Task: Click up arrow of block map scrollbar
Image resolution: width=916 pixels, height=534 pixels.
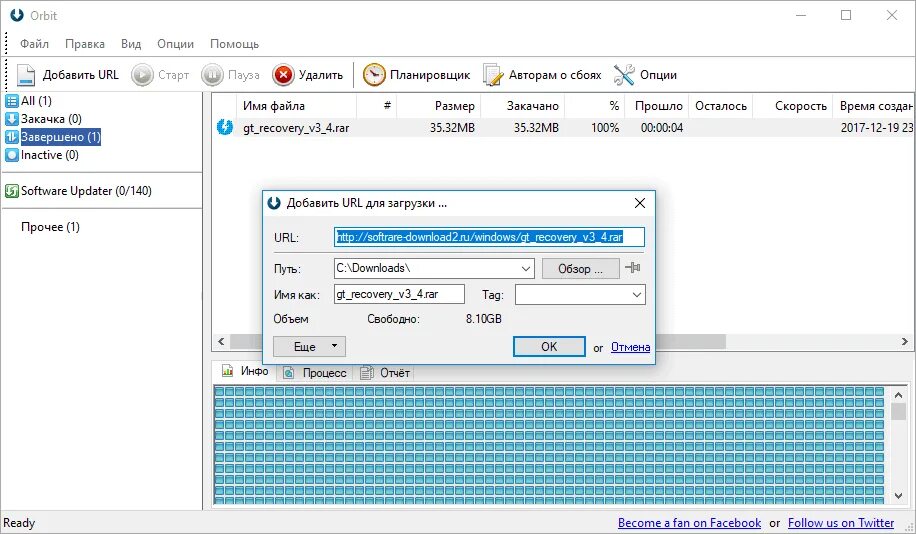Action: coord(898,396)
